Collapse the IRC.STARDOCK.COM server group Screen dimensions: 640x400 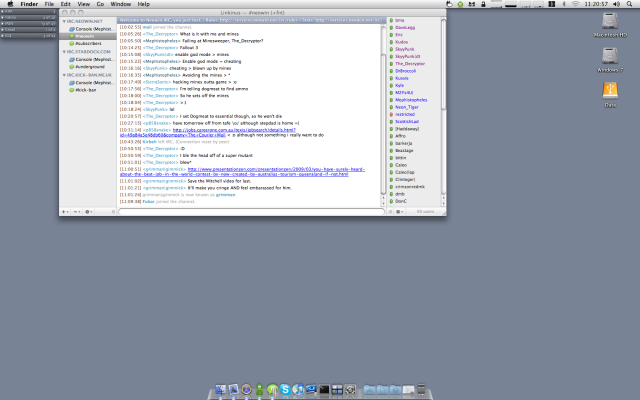point(63,51)
